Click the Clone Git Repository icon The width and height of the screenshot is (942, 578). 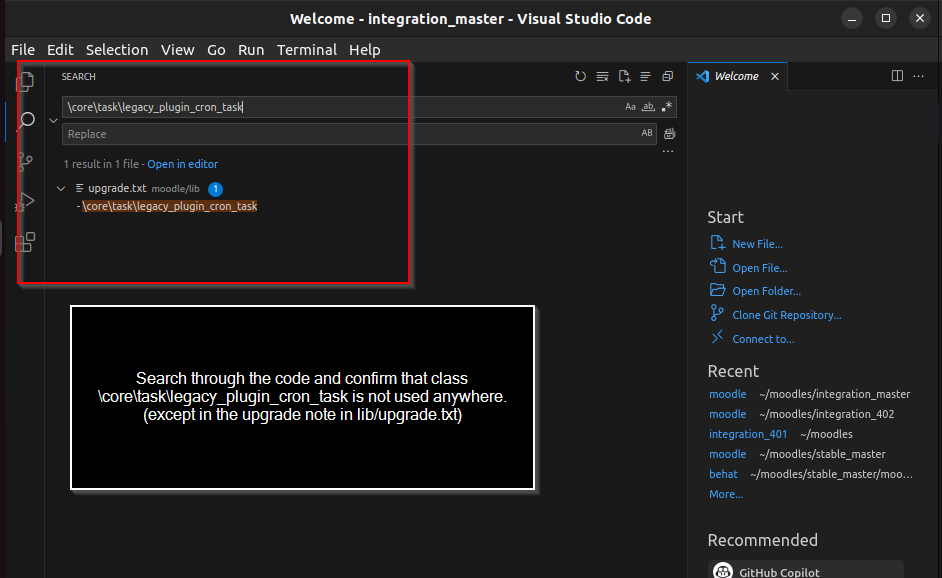717,313
